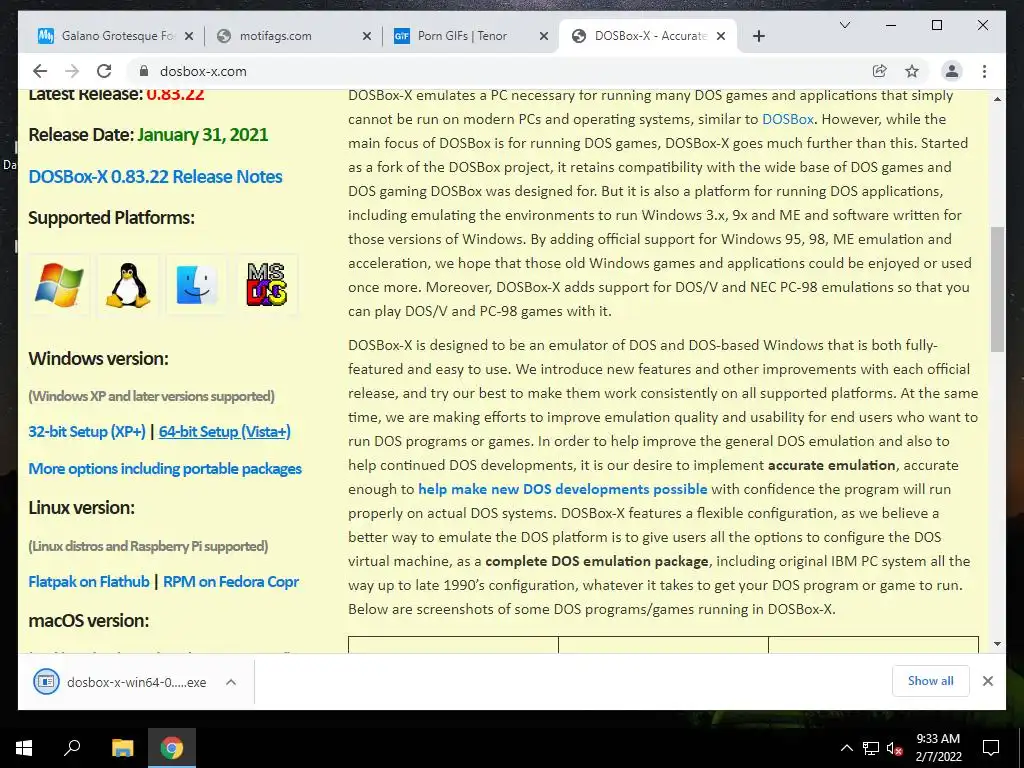
Task: Go back with the browser back arrow
Action: [x=40, y=71]
